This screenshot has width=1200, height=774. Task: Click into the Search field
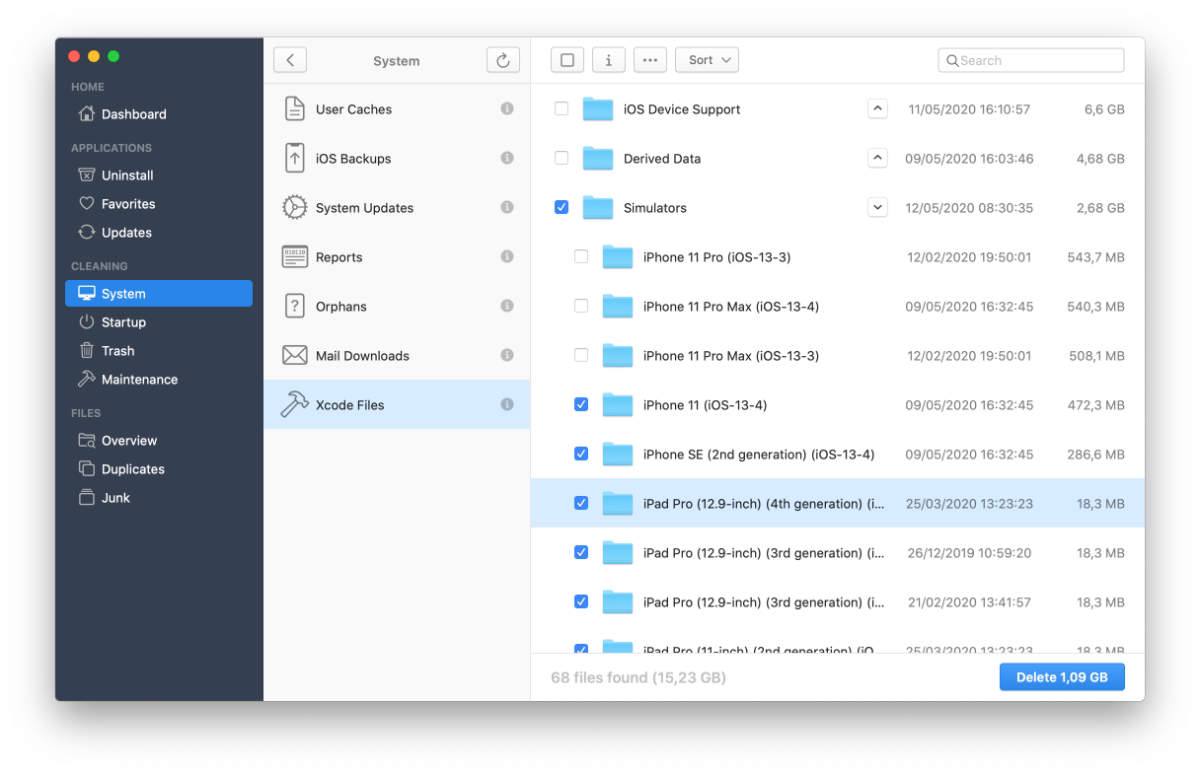tap(1031, 60)
